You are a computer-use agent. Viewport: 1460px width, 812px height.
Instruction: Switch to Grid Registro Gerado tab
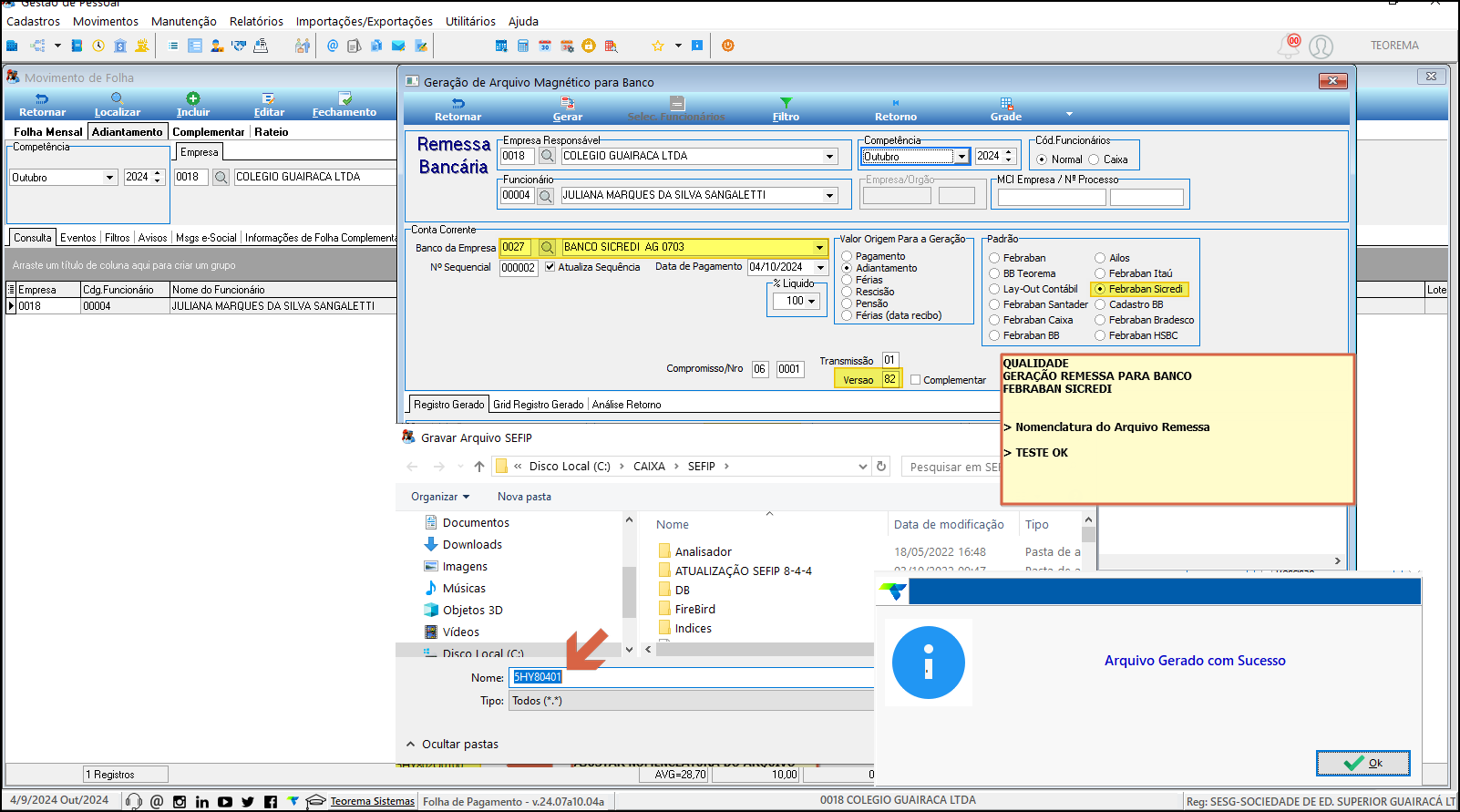538,405
